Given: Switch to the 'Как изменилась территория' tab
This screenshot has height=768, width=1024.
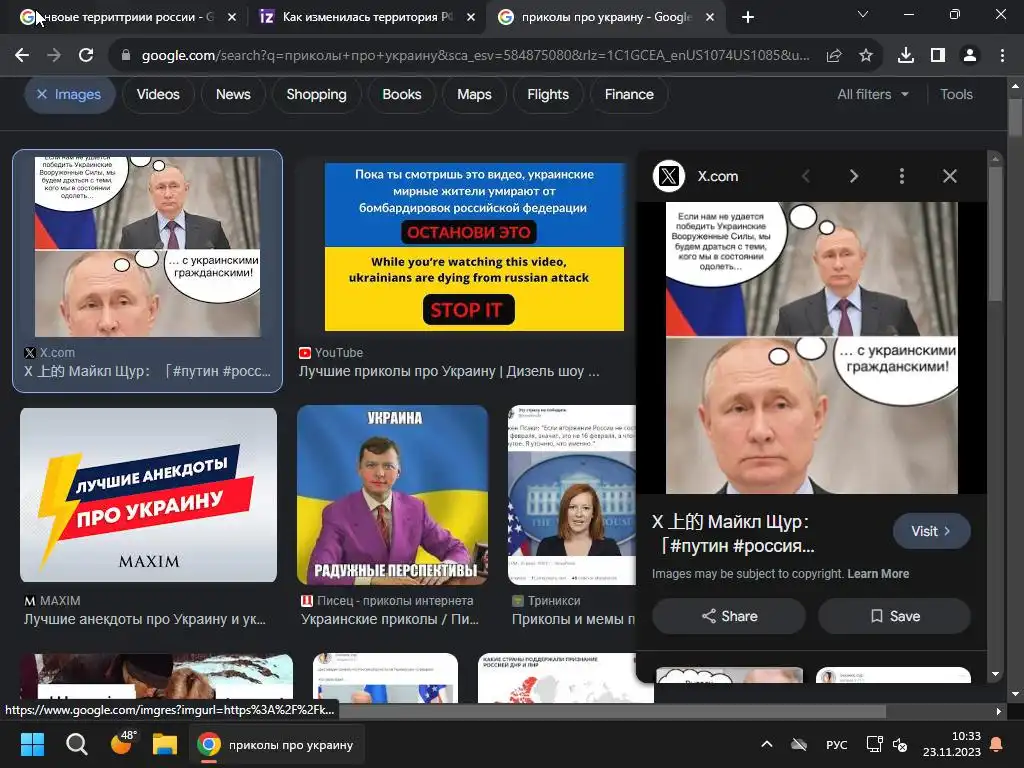Looking at the screenshot, I should 366,17.
